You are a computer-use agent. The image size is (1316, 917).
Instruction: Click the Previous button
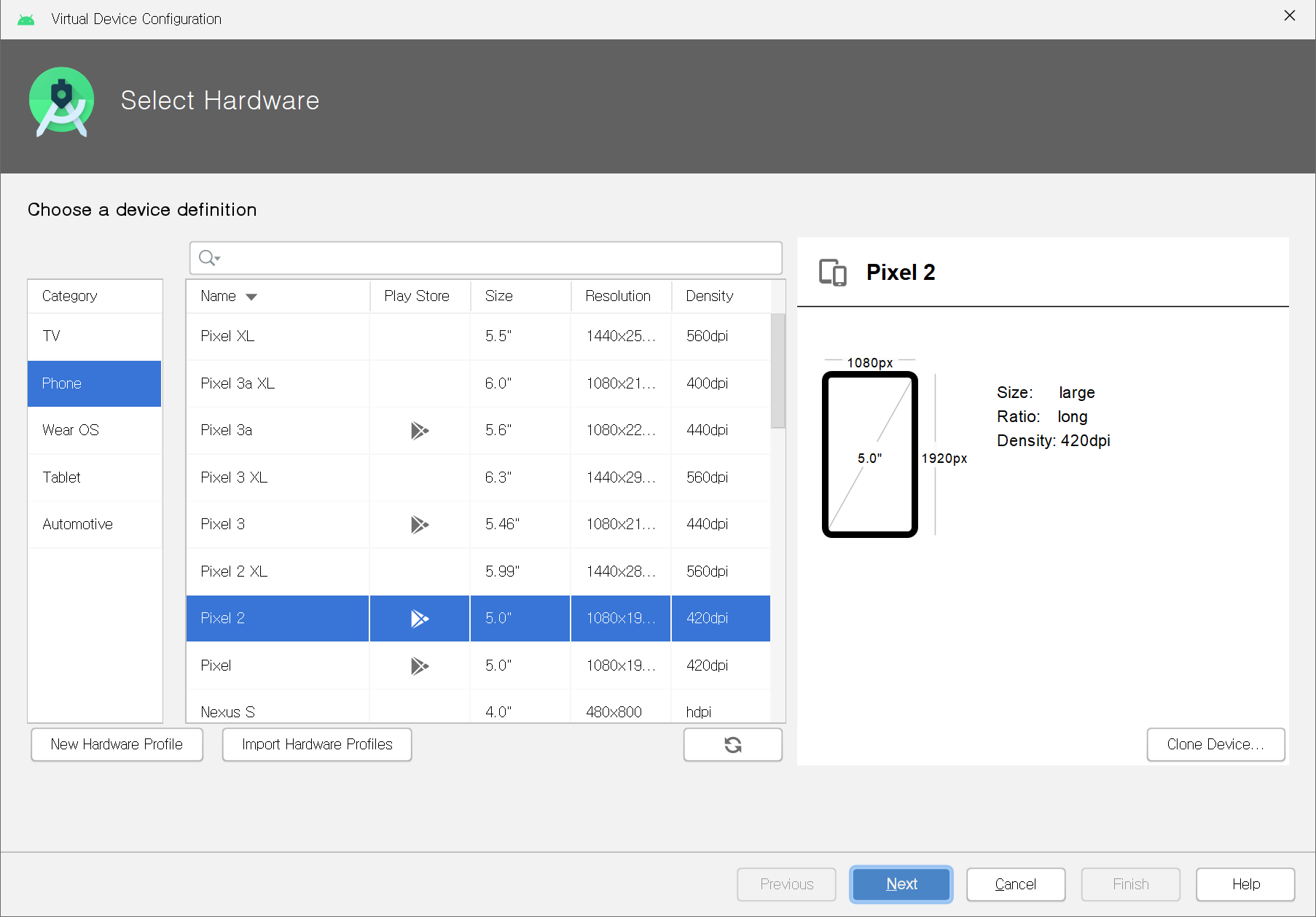coord(786,884)
